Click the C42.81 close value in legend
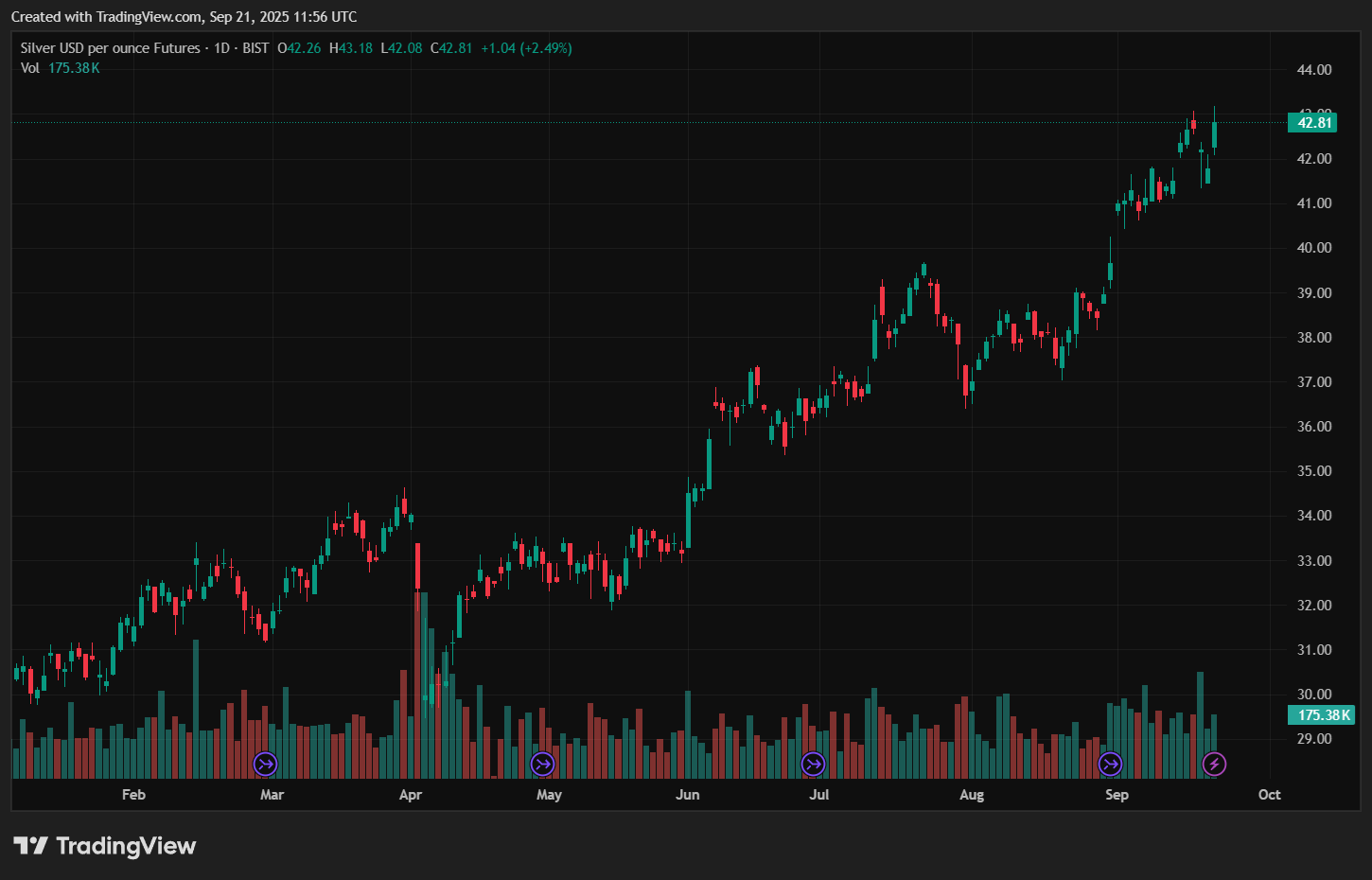Screen dimensions: 1372x880 (451, 48)
